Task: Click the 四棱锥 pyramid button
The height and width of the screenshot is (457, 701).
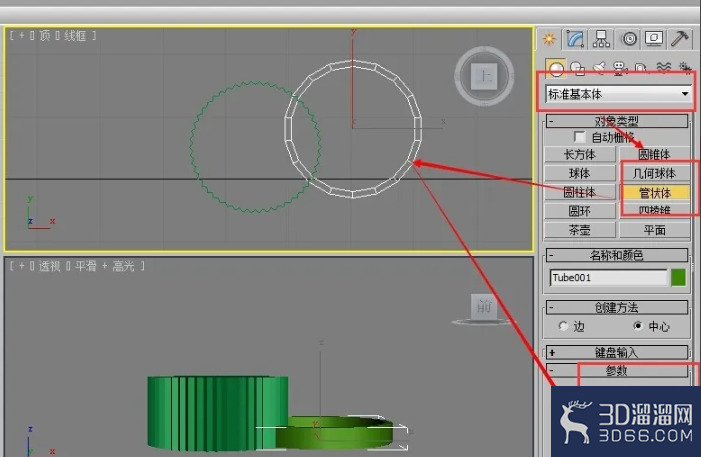Action: pyautogui.click(x=654, y=211)
